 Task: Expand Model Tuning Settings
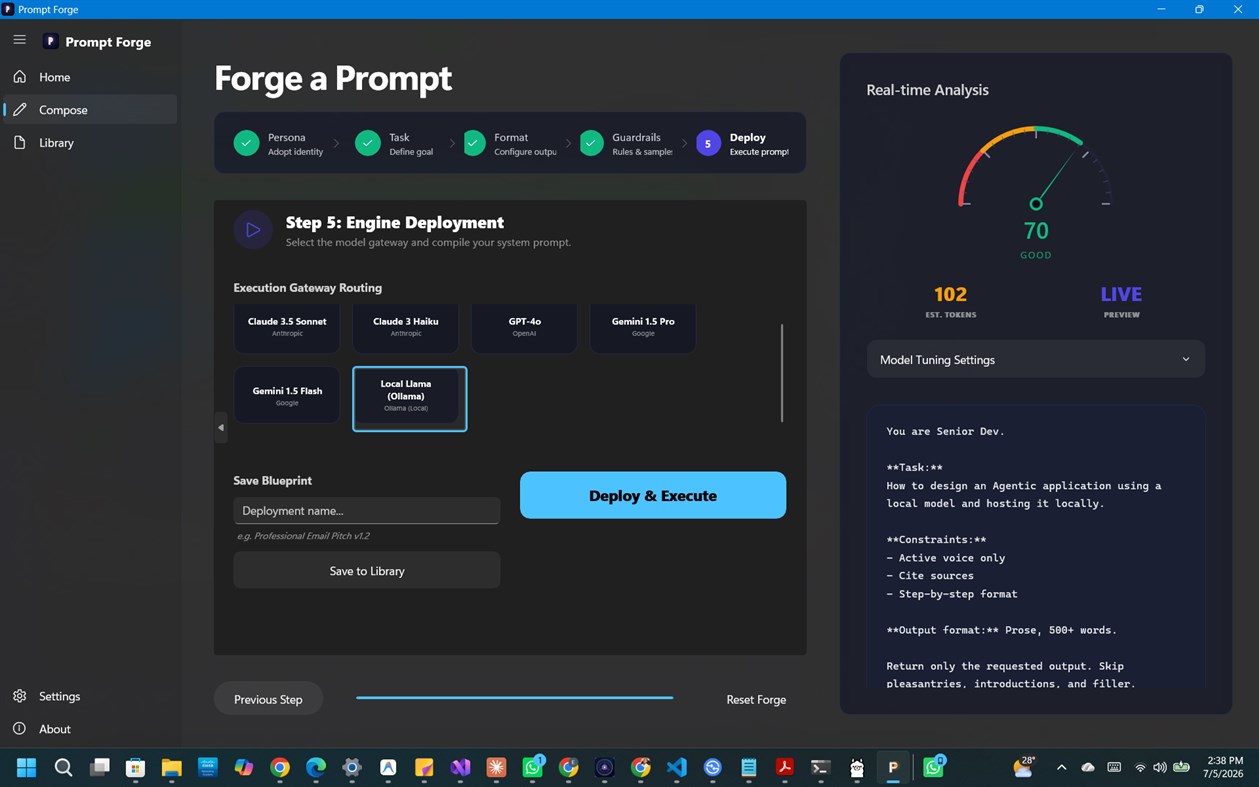[x=1035, y=359]
